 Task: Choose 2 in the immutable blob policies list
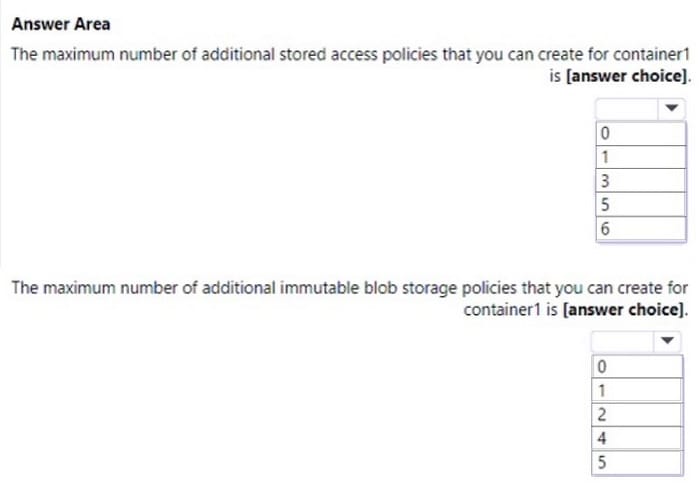(637, 415)
